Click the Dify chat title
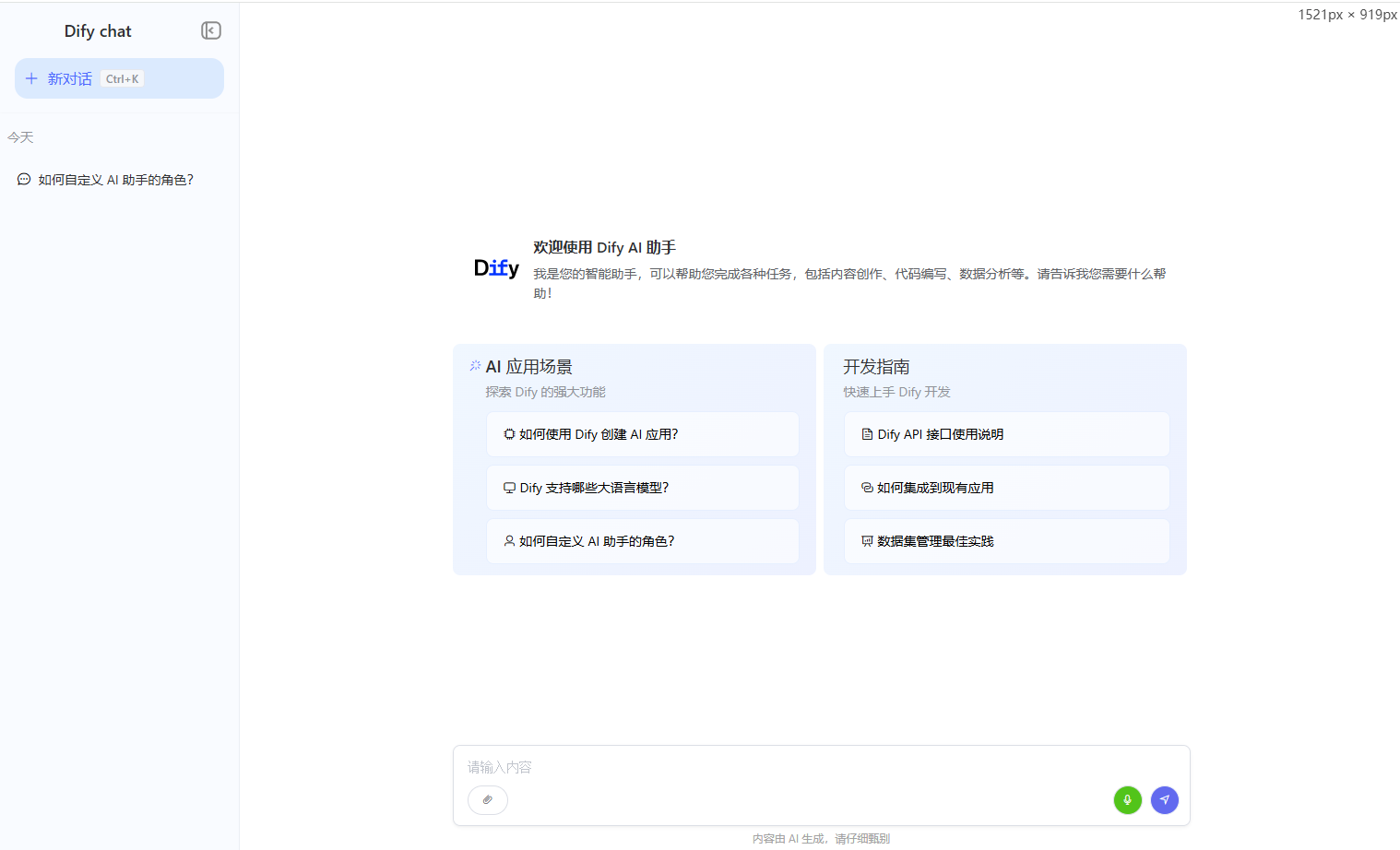Image resolution: width=1400 pixels, height=850 pixels. click(x=98, y=31)
